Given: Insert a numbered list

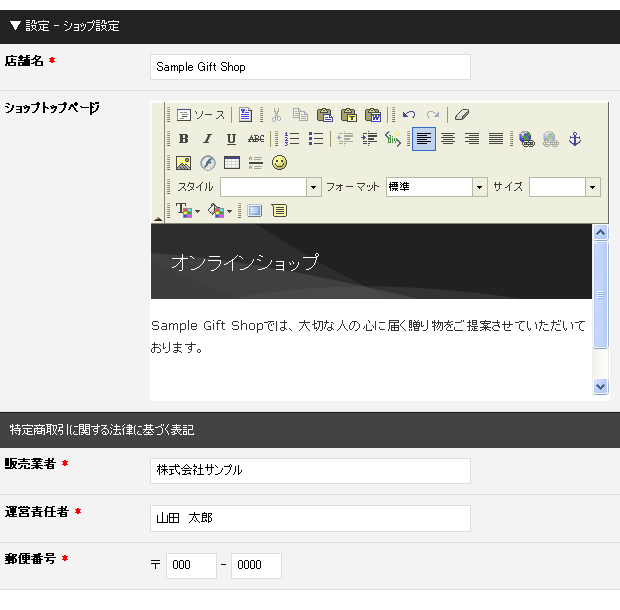Looking at the screenshot, I should tap(292, 139).
